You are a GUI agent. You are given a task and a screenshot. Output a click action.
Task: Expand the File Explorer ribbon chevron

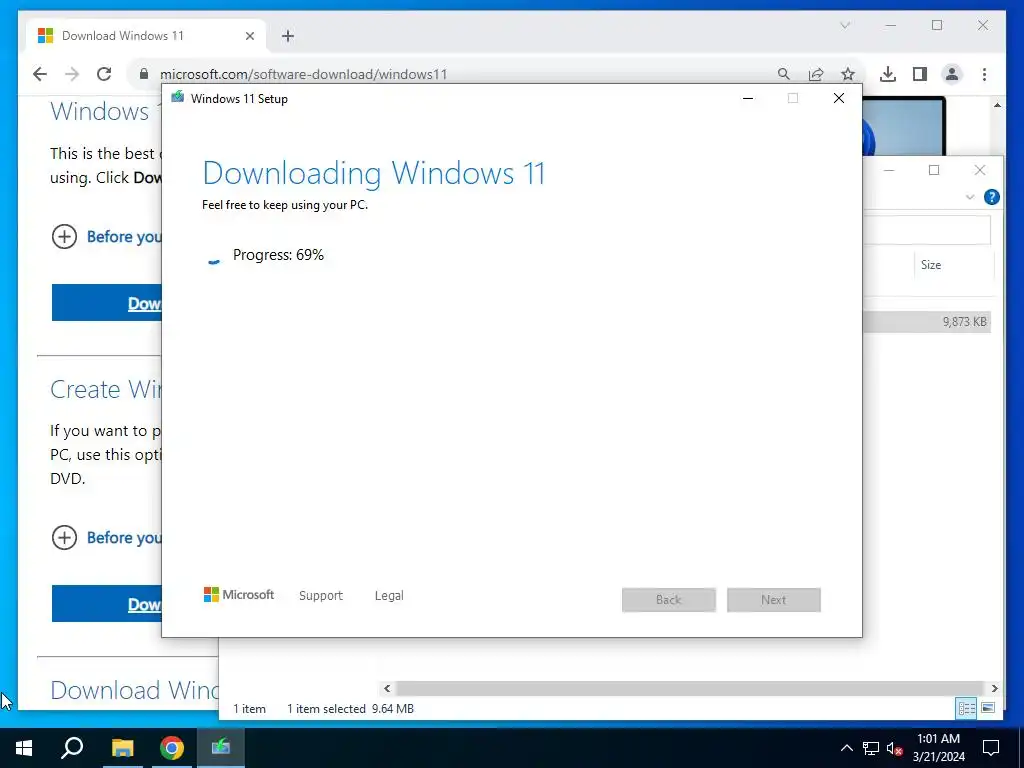pyautogui.click(x=970, y=197)
